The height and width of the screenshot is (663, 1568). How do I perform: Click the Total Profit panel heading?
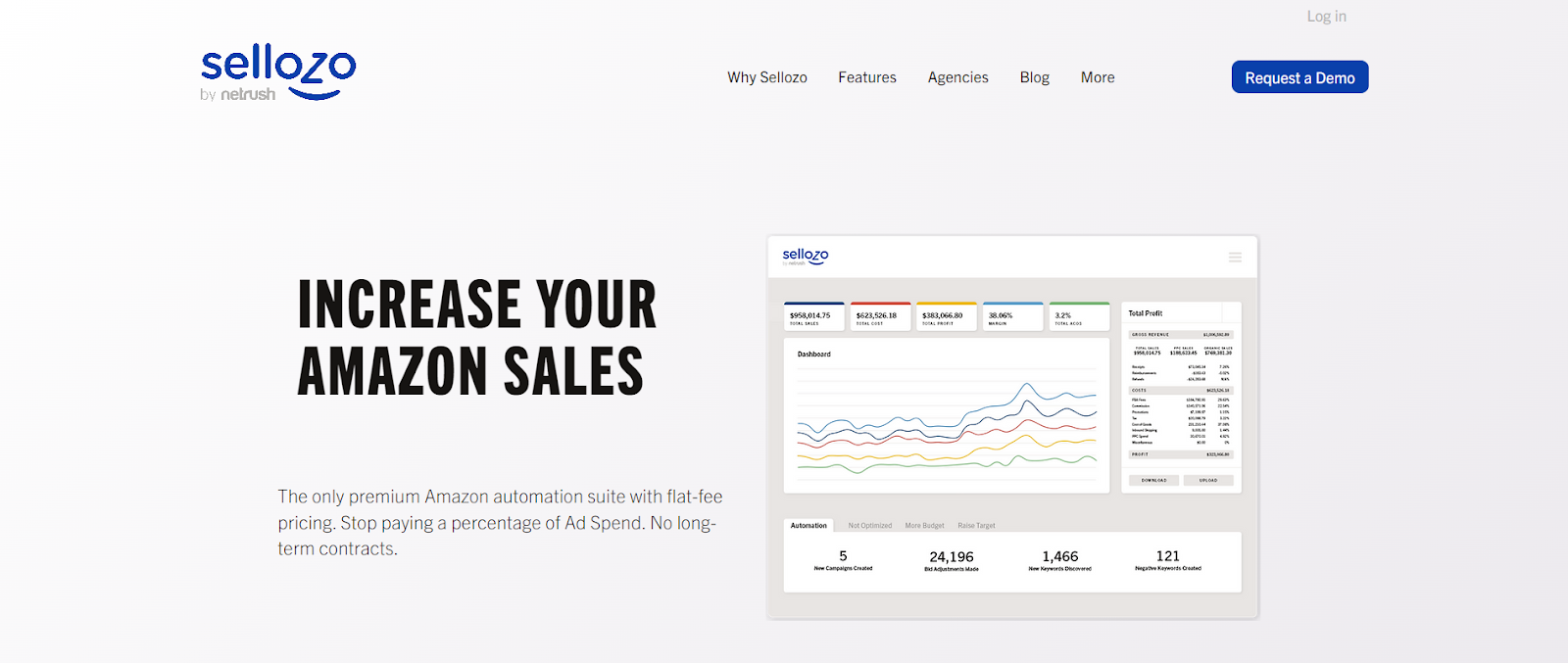click(1146, 313)
